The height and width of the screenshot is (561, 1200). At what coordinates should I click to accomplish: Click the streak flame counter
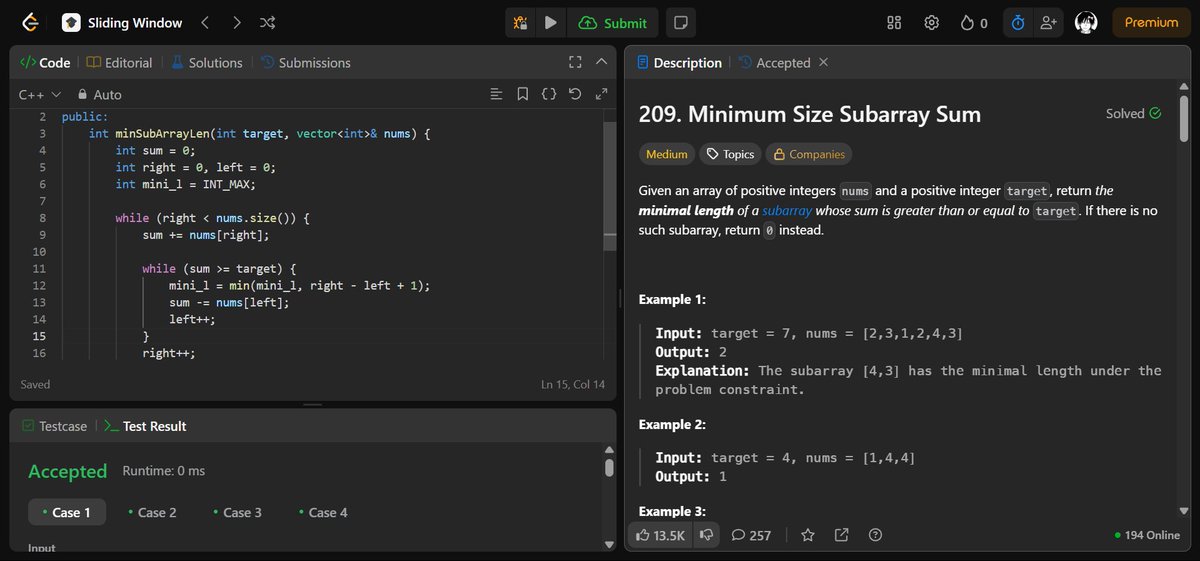pyautogui.click(x=974, y=22)
